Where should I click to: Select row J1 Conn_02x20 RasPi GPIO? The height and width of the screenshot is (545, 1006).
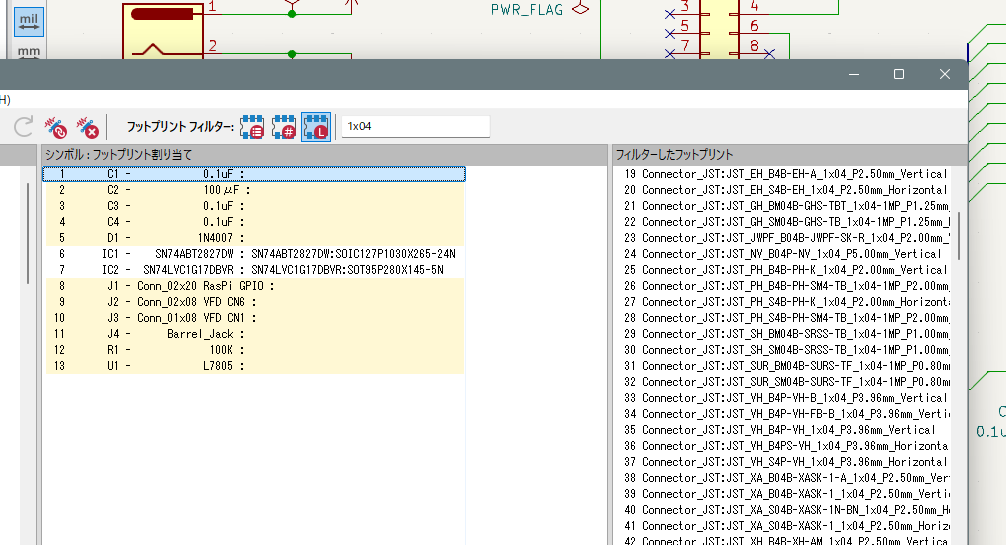click(254, 286)
